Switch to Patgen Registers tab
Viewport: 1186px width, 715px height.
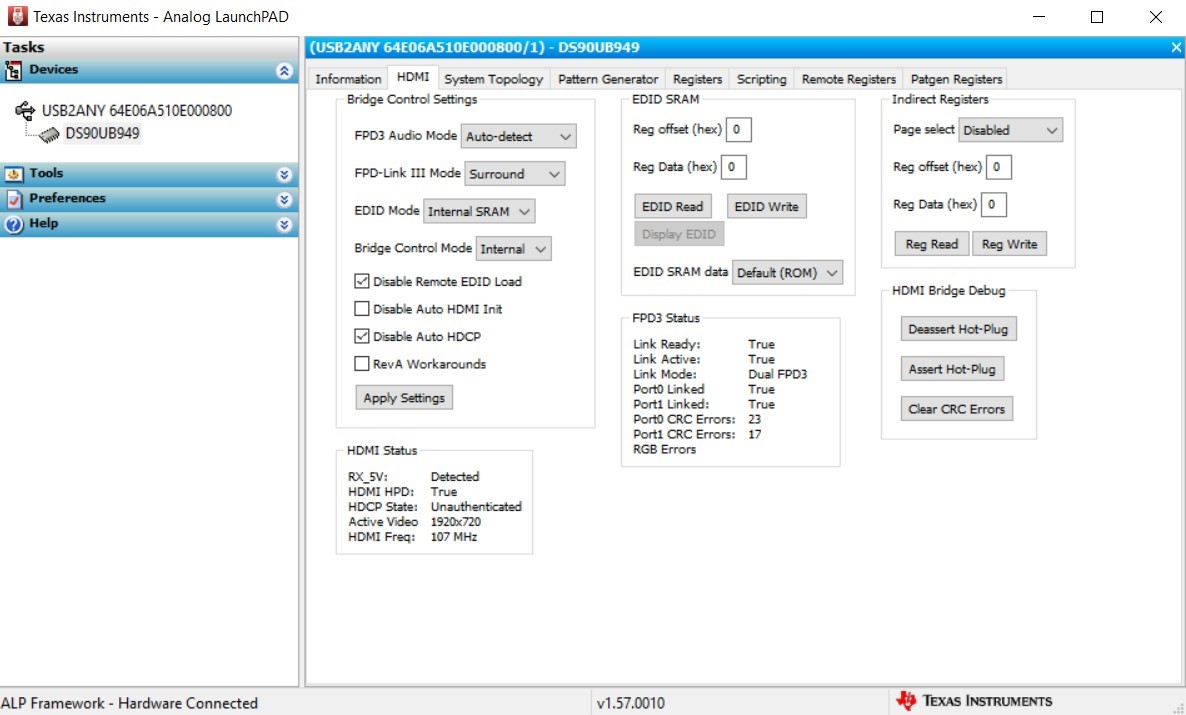956,79
